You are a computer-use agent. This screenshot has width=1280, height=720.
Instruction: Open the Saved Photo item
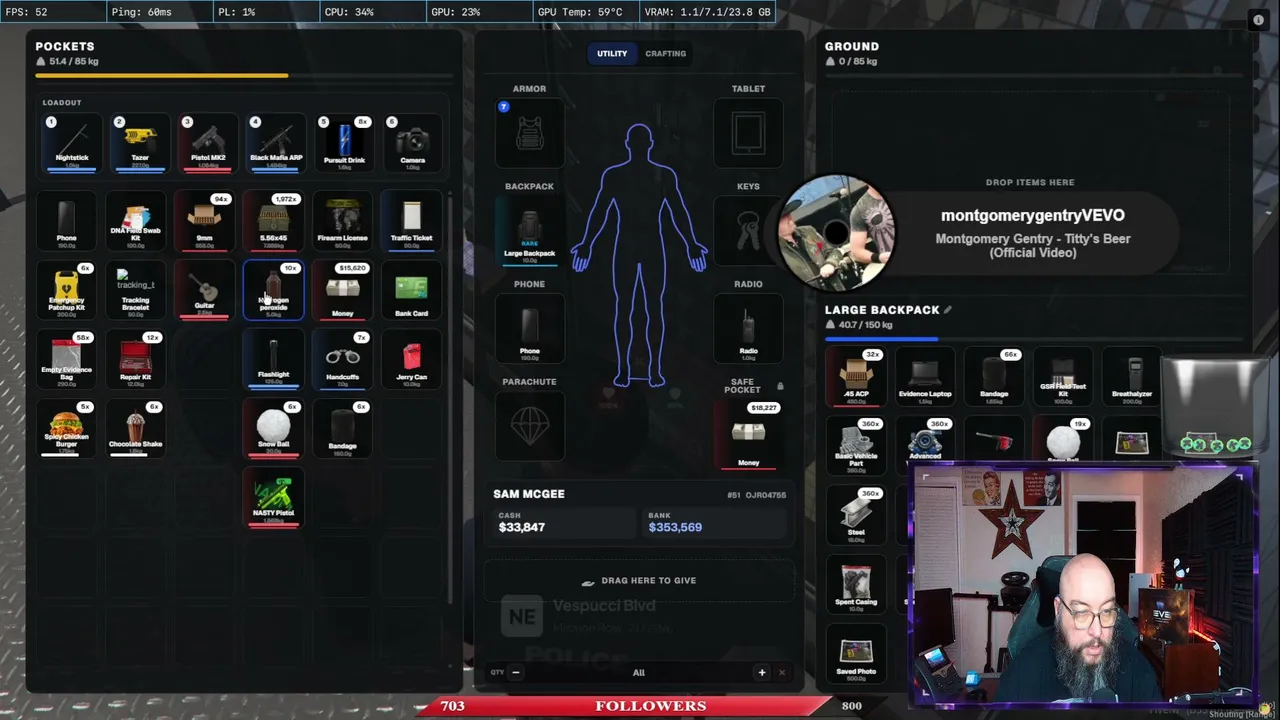click(x=856, y=653)
